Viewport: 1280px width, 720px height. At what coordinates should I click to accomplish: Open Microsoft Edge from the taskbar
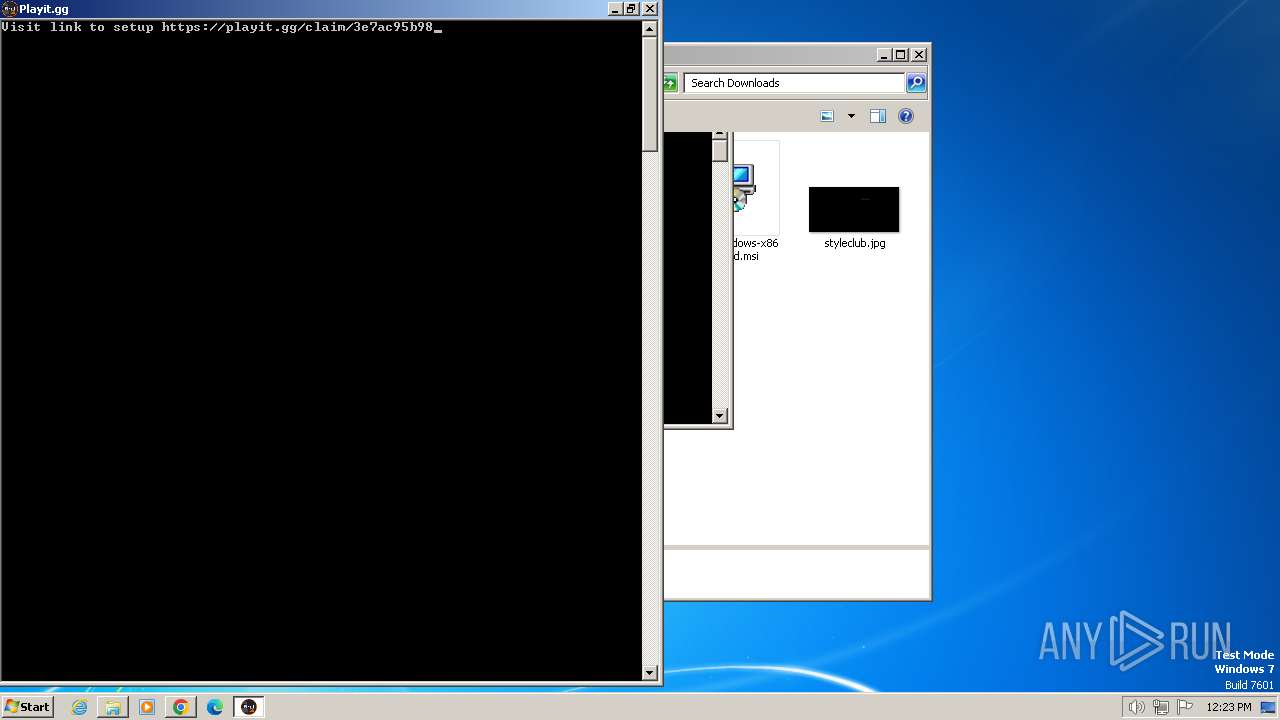coord(215,707)
